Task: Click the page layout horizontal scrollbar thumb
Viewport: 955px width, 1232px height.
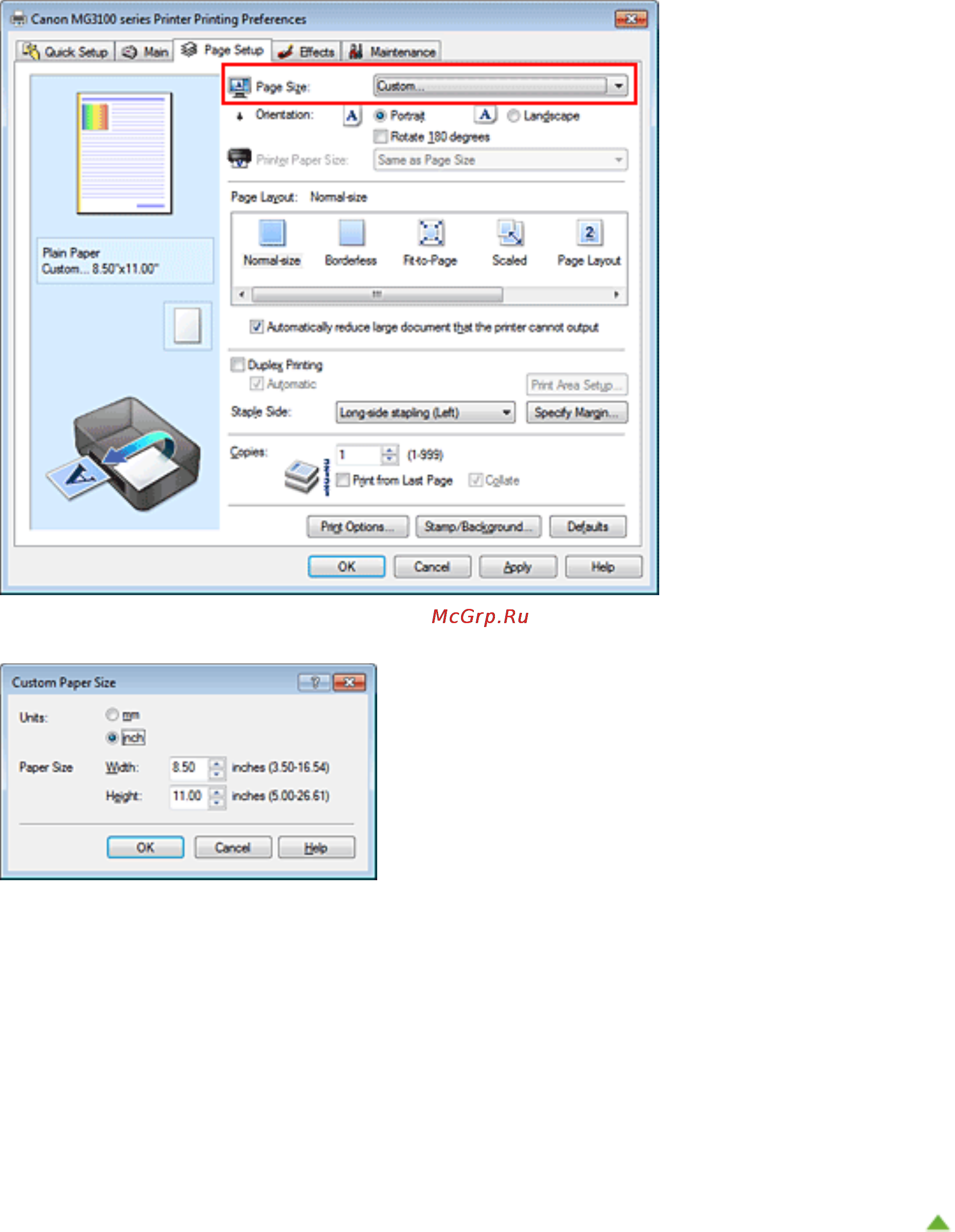Action: tap(377, 294)
